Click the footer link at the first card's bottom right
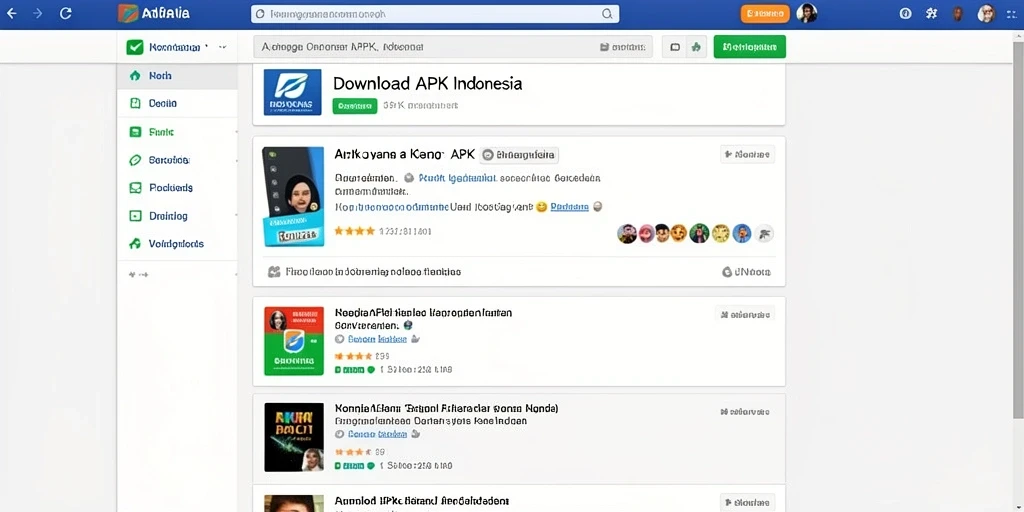 (746, 272)
